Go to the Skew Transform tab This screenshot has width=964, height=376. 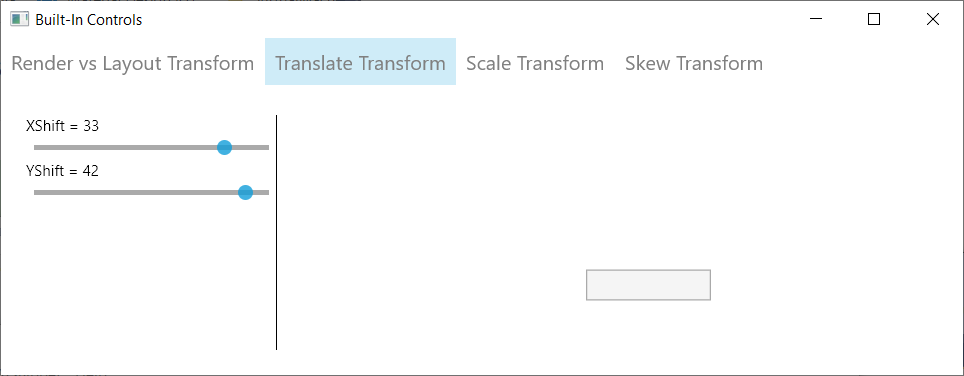pos(694,63)
